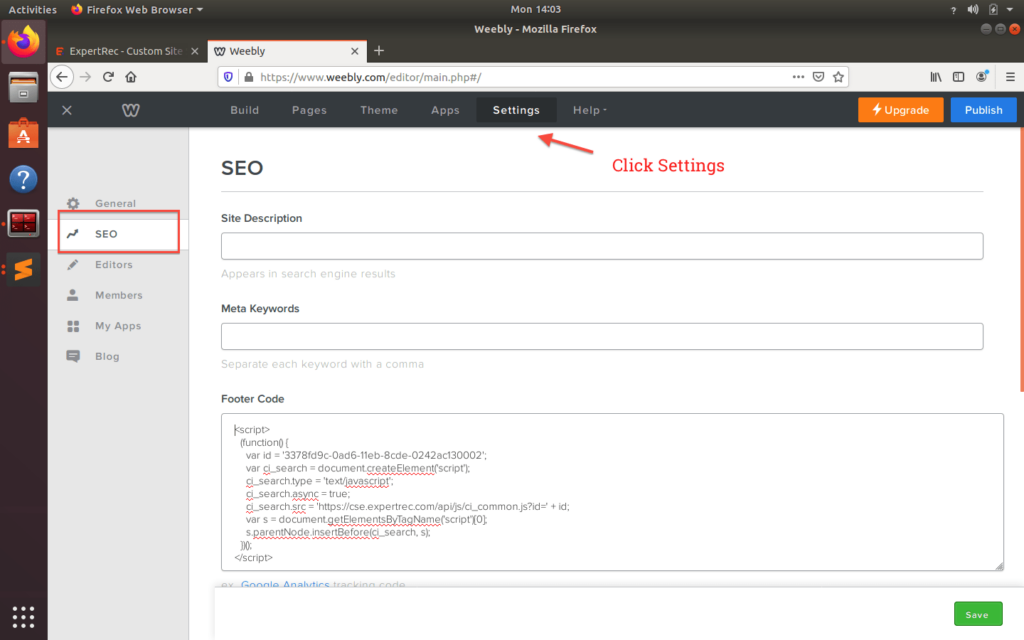Switch to the ExpertRec browser tab
This screenshot has height=640, width=1024.
(x=120, y=50)
